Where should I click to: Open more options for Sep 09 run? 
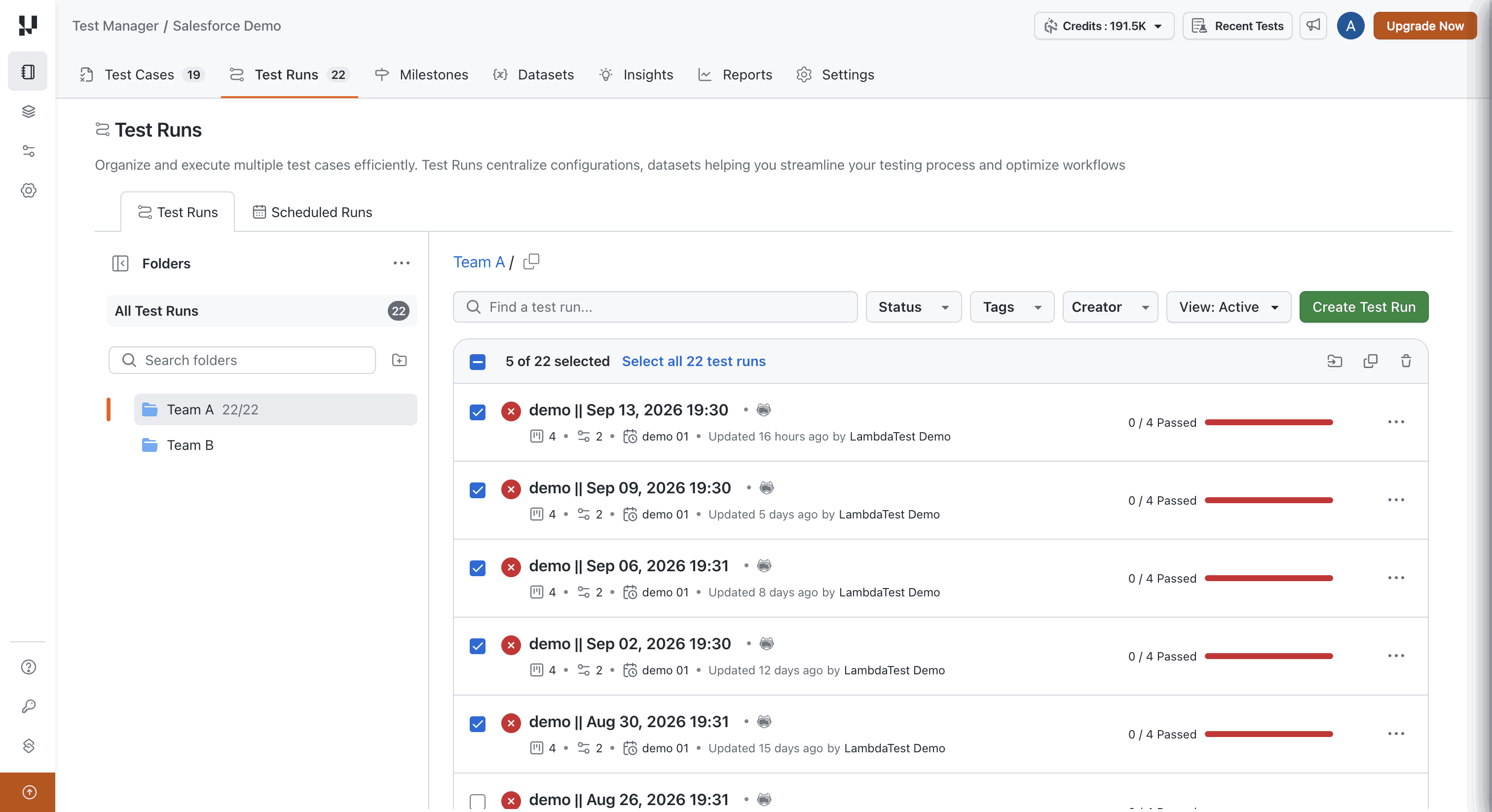click(1396, 500)
